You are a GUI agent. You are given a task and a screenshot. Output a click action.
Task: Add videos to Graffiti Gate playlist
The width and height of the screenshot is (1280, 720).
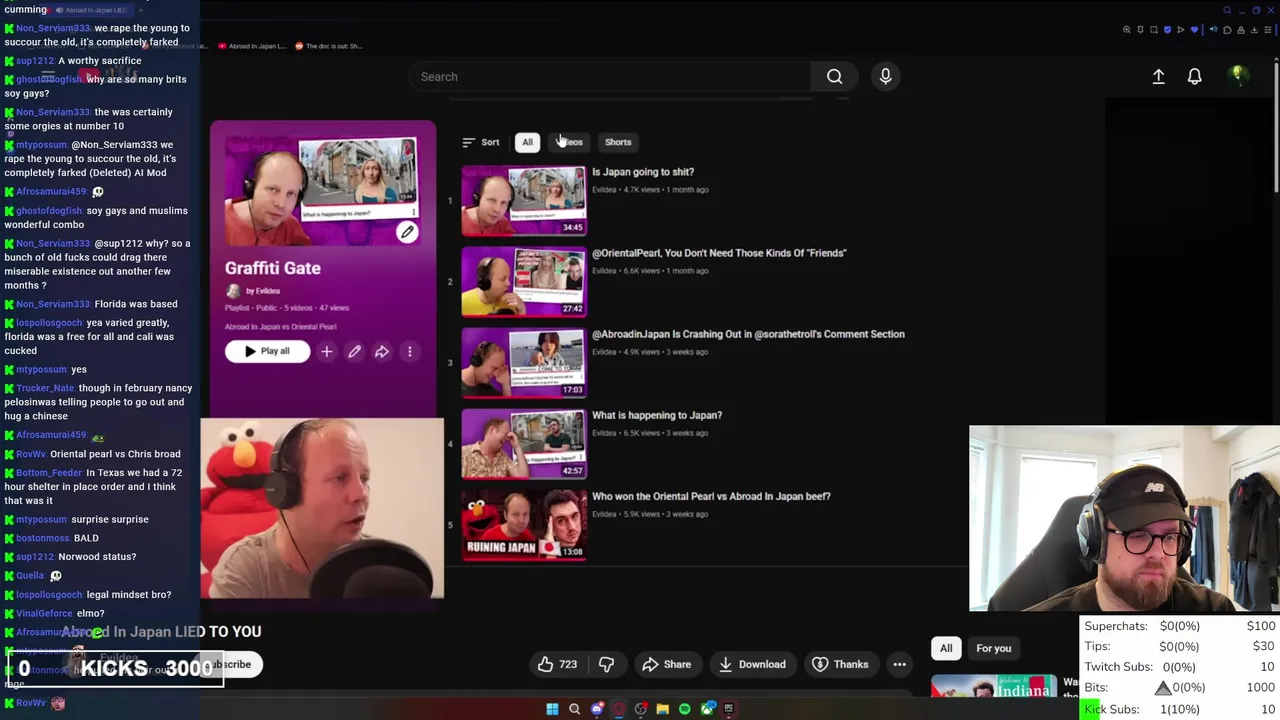coord(326,351)
